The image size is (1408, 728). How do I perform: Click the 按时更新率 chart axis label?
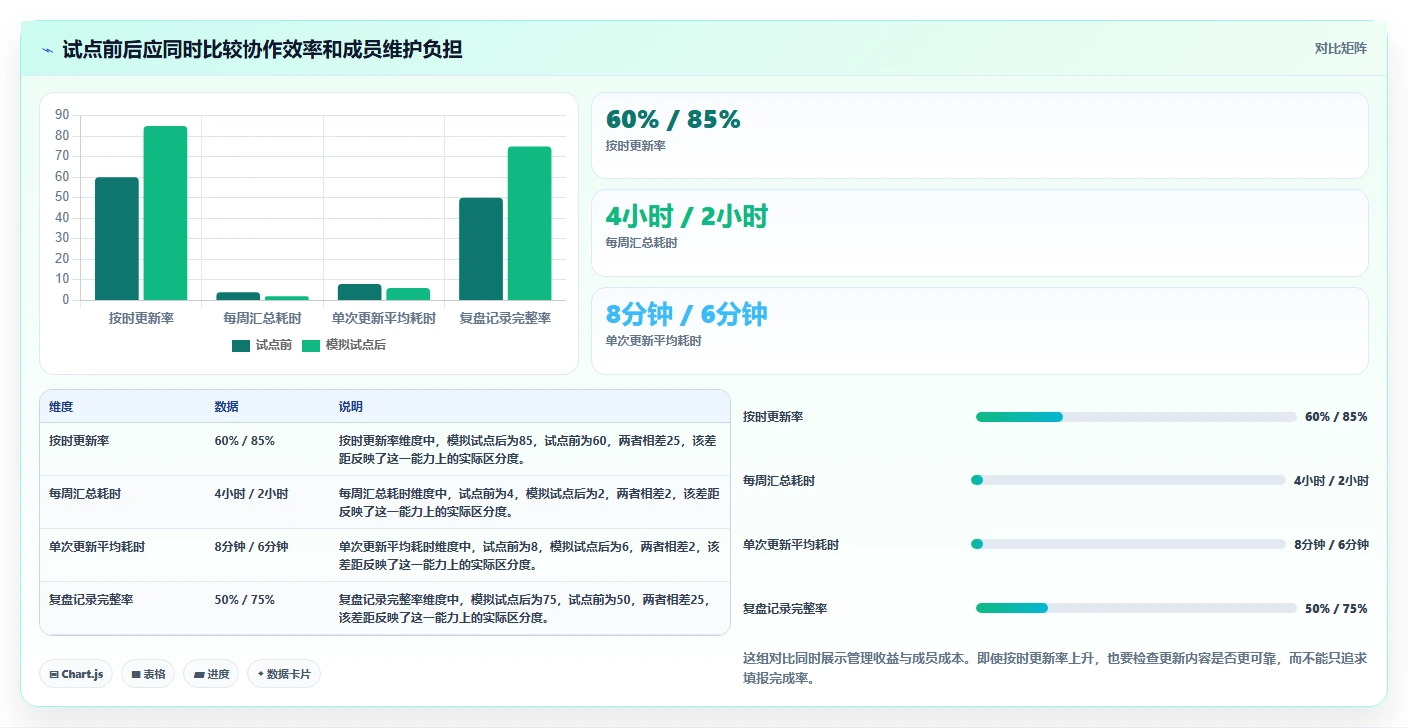(141, 318)
